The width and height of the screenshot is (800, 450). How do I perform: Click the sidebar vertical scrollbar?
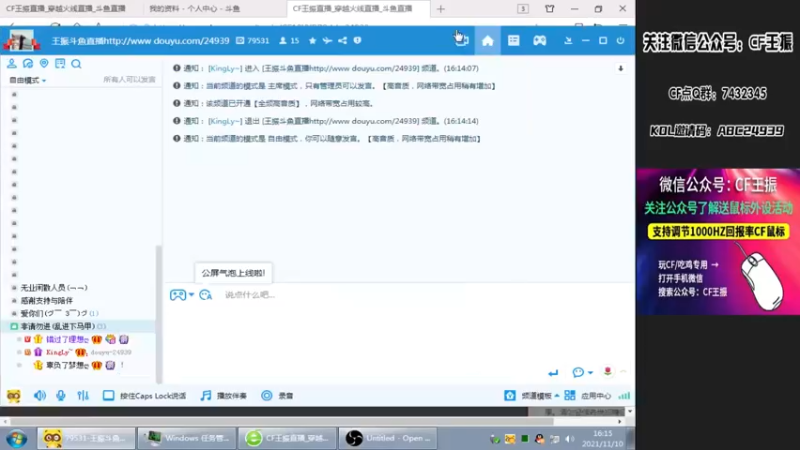pos(159,314)
